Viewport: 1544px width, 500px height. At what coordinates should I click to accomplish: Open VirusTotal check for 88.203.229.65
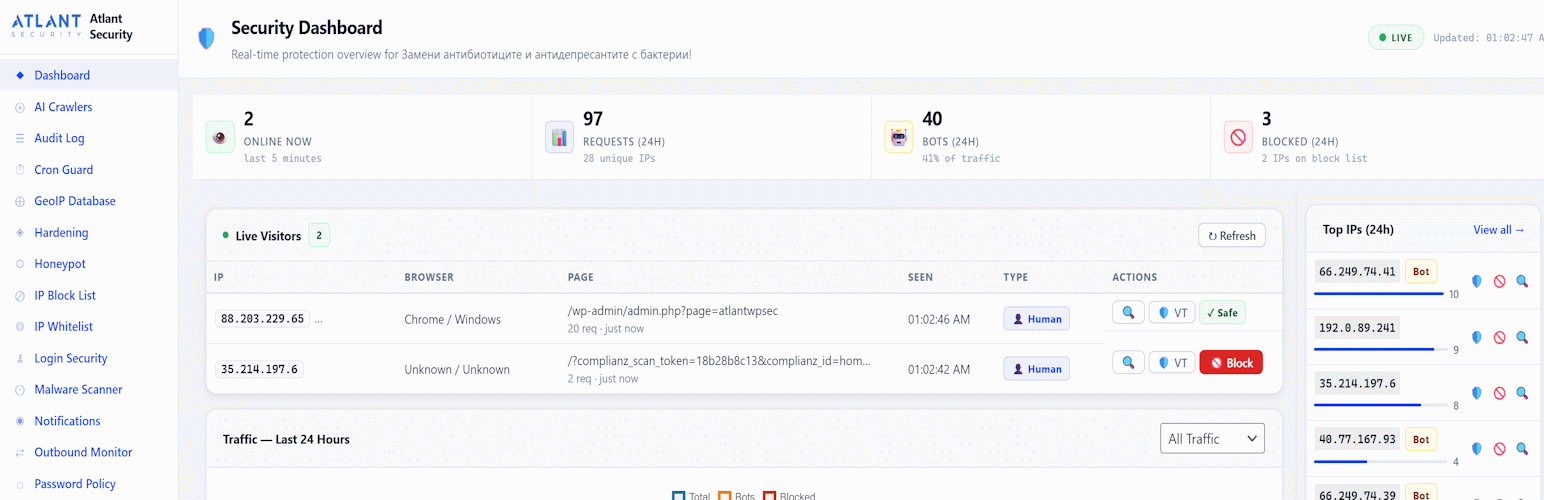[x=1172, y=313]
